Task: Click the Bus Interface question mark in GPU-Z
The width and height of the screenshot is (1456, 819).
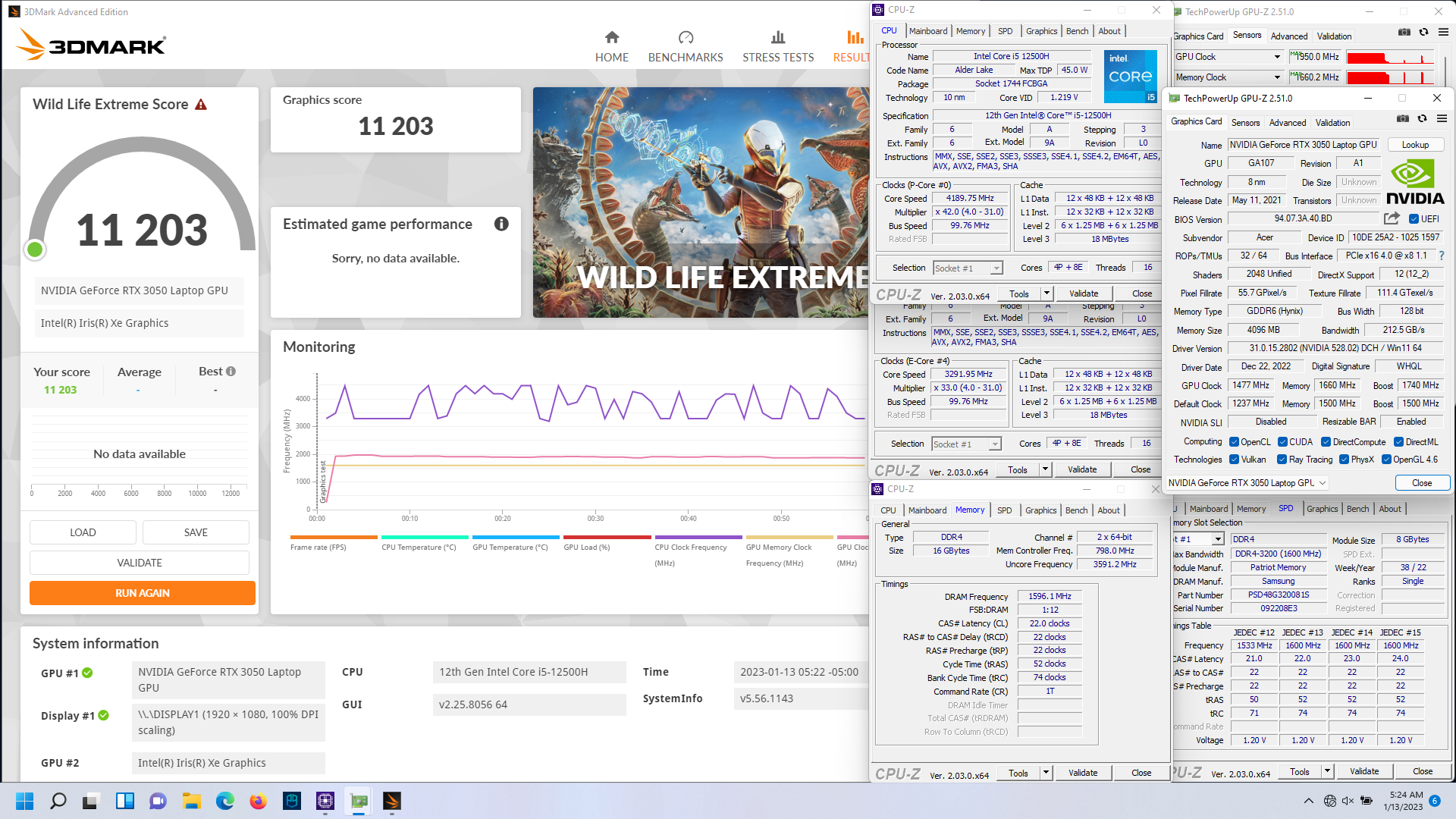Action: tap(1441, 256)
